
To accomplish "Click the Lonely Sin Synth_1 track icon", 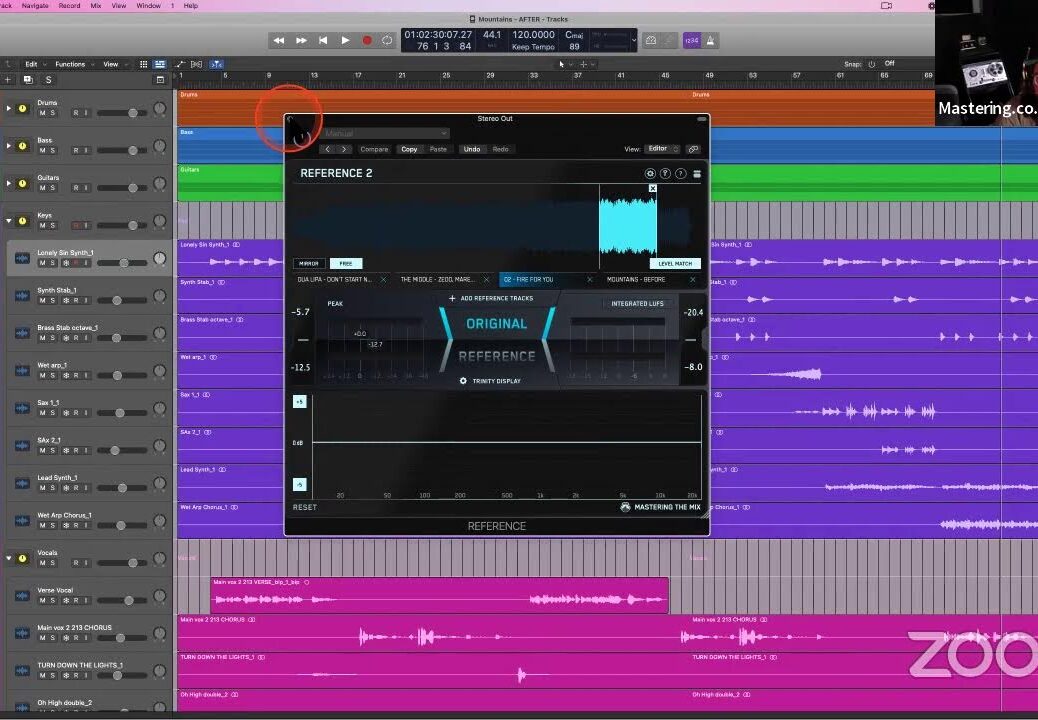I will click(x=22, y=258).
